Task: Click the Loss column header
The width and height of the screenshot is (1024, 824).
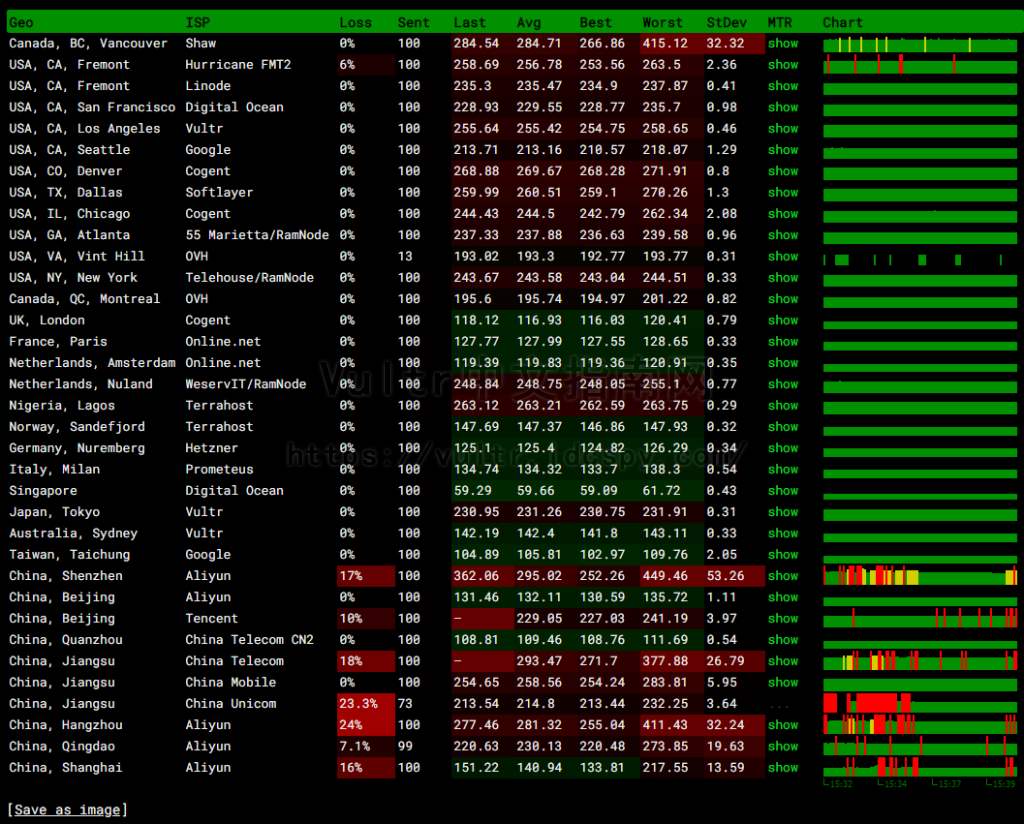Action: click(355, 22)
